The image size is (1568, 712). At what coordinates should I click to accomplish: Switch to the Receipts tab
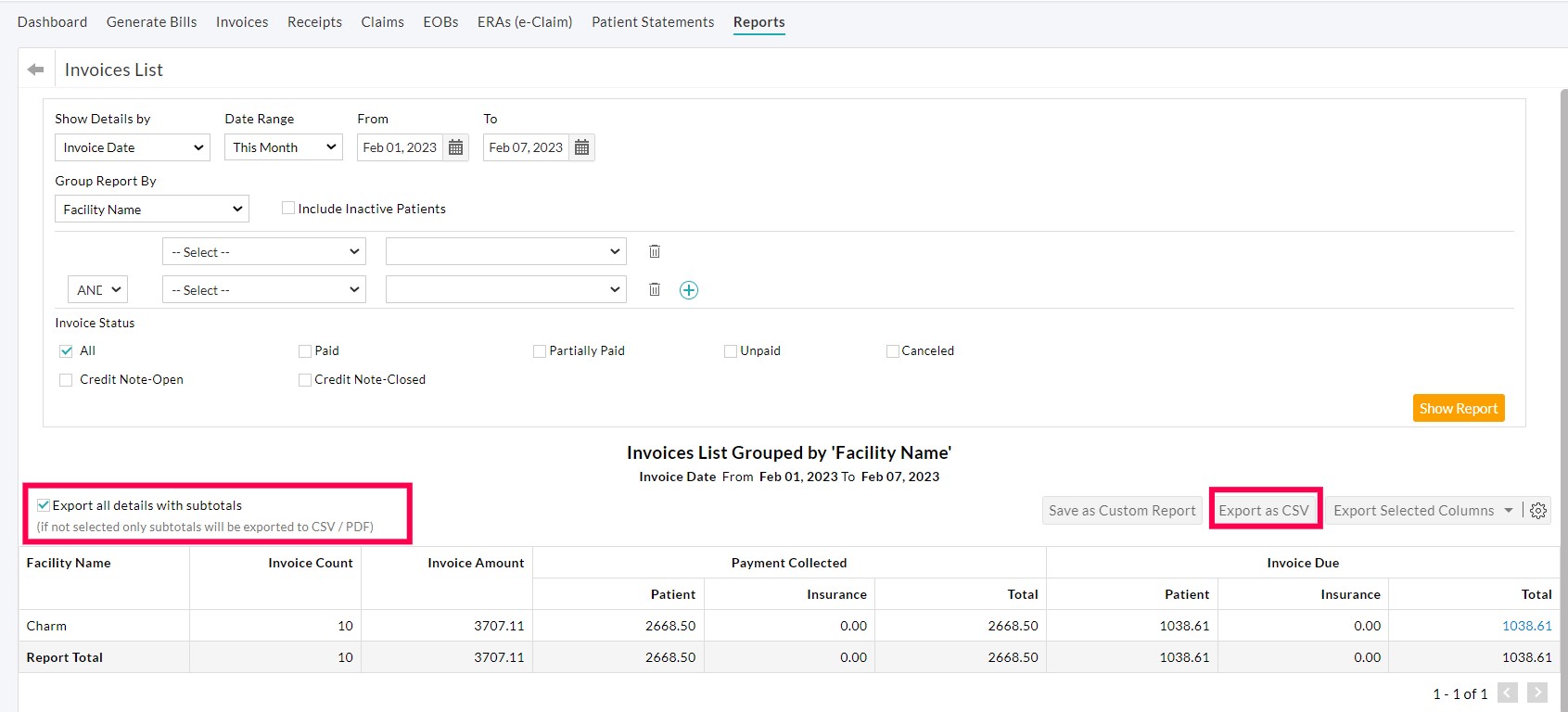pyautogui.click(x=314, y=22)
